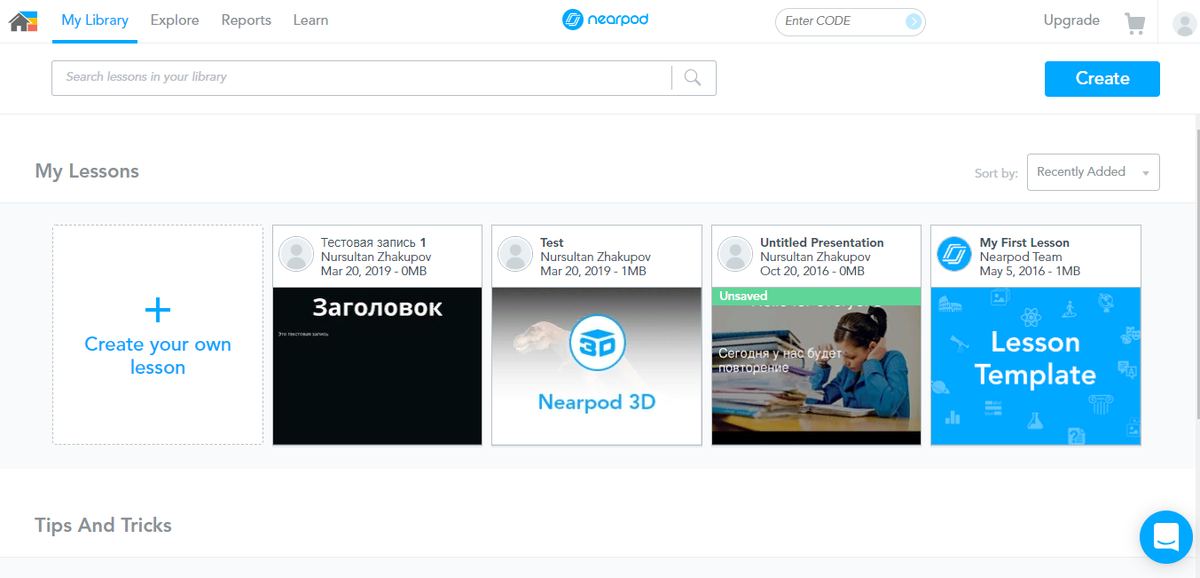Image resolution: width=1200 pixels, height=578 pixels.
Task: Click Nearpod Team logo on My First Lesson
Action: point(955,255)
